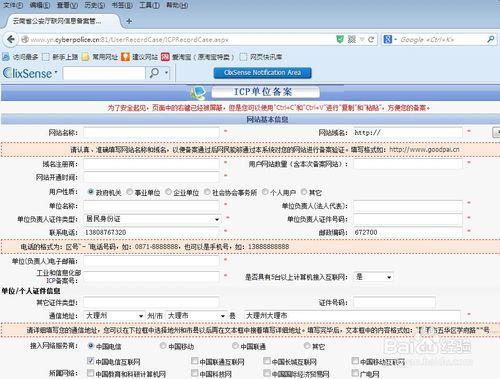Click the 网站开通时间 input field
Screen dimensions: 500x379
[x=151, y=177]
